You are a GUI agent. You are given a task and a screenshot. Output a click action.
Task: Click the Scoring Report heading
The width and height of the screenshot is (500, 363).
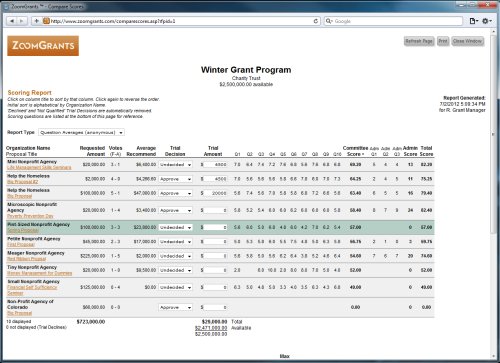30,93
